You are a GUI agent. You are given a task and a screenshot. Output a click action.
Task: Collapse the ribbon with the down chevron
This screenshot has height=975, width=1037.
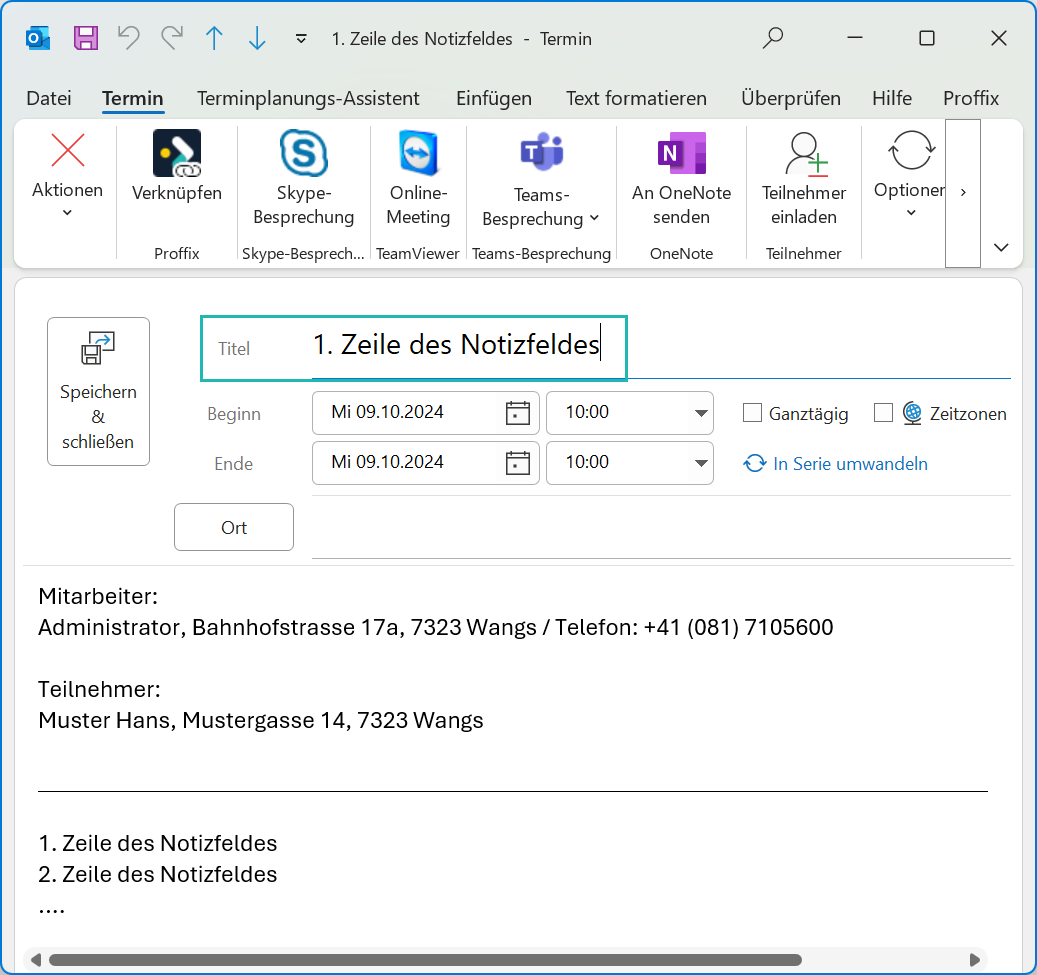tap(1001, 247)
